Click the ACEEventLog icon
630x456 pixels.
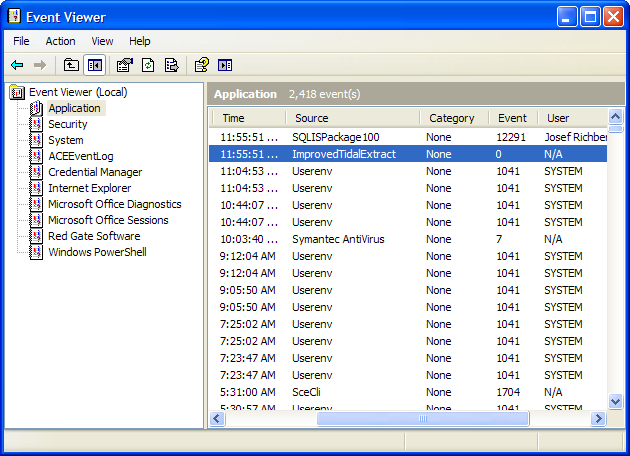point(37,156)
